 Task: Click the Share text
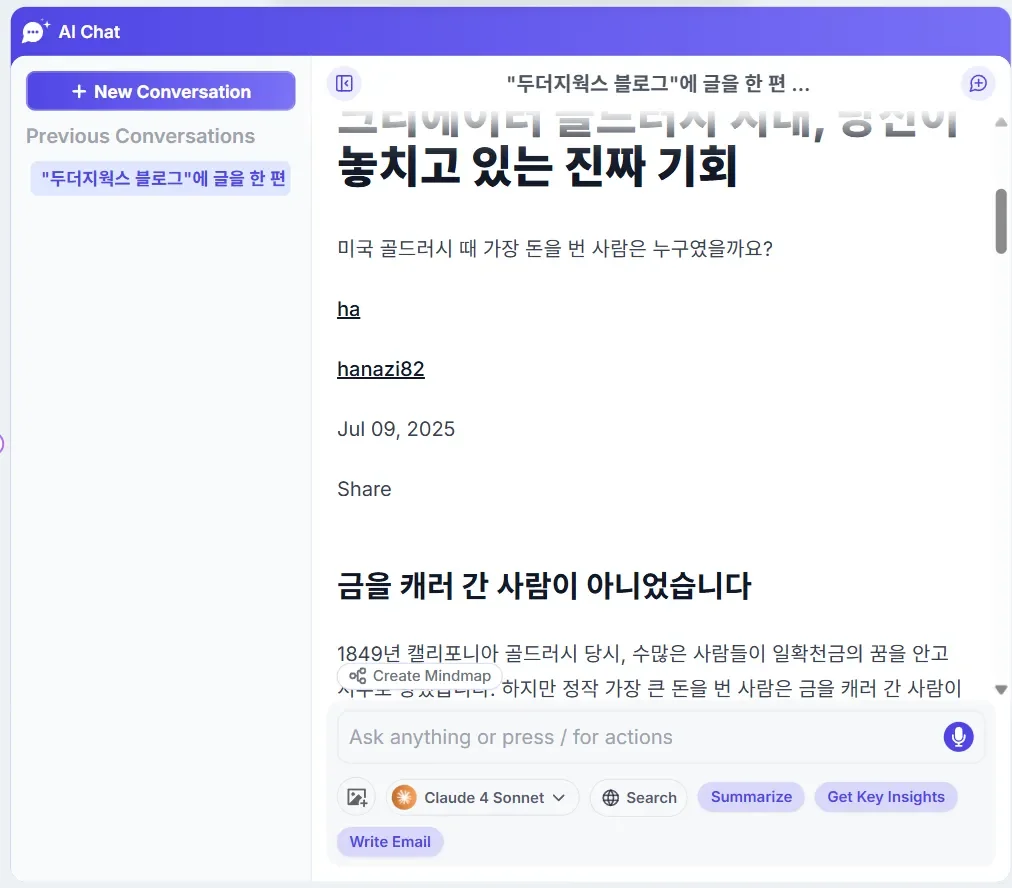[364, 489]
